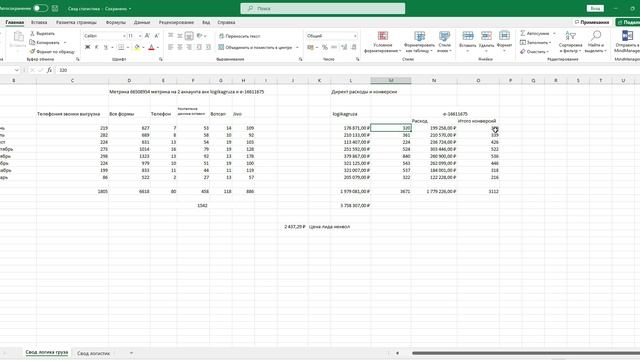Viewport: 640px width, 360px height.
Task: Click the text orientation icon
Action: (199, 36)
